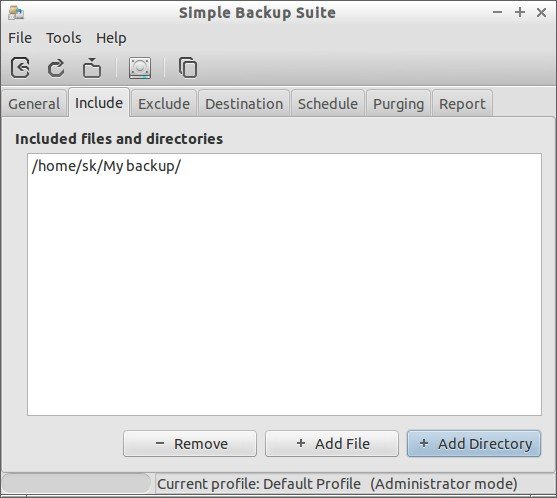Open the Destination tab
Viewport: 557px width, 498px height.
click(244, 103)
